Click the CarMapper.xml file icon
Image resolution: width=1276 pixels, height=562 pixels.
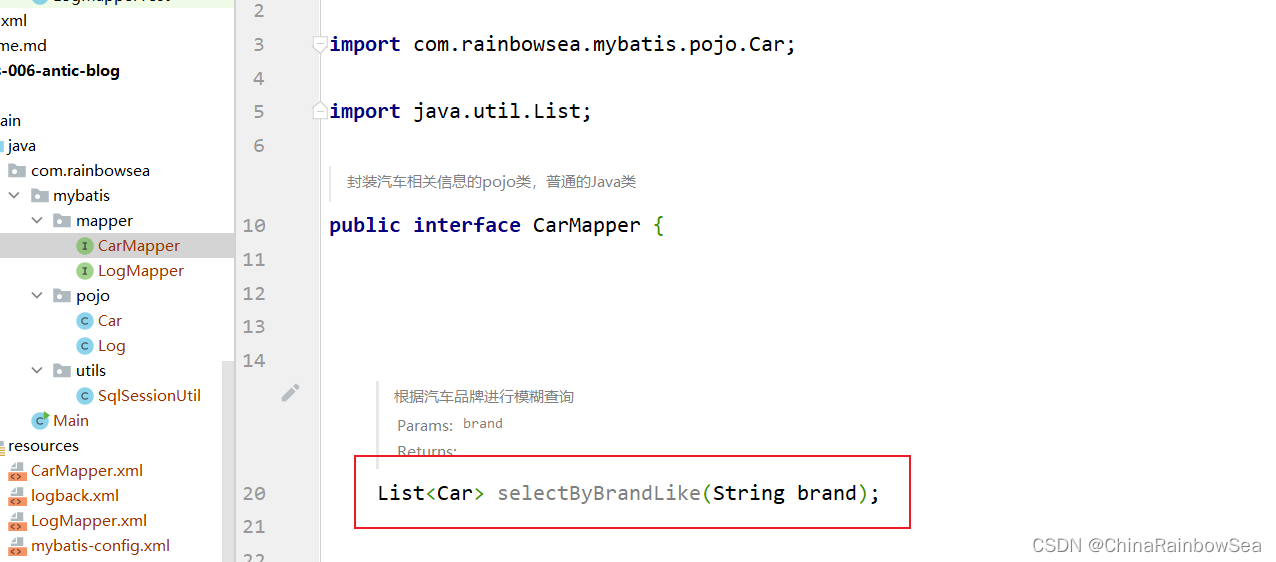[x=17, y=471]
